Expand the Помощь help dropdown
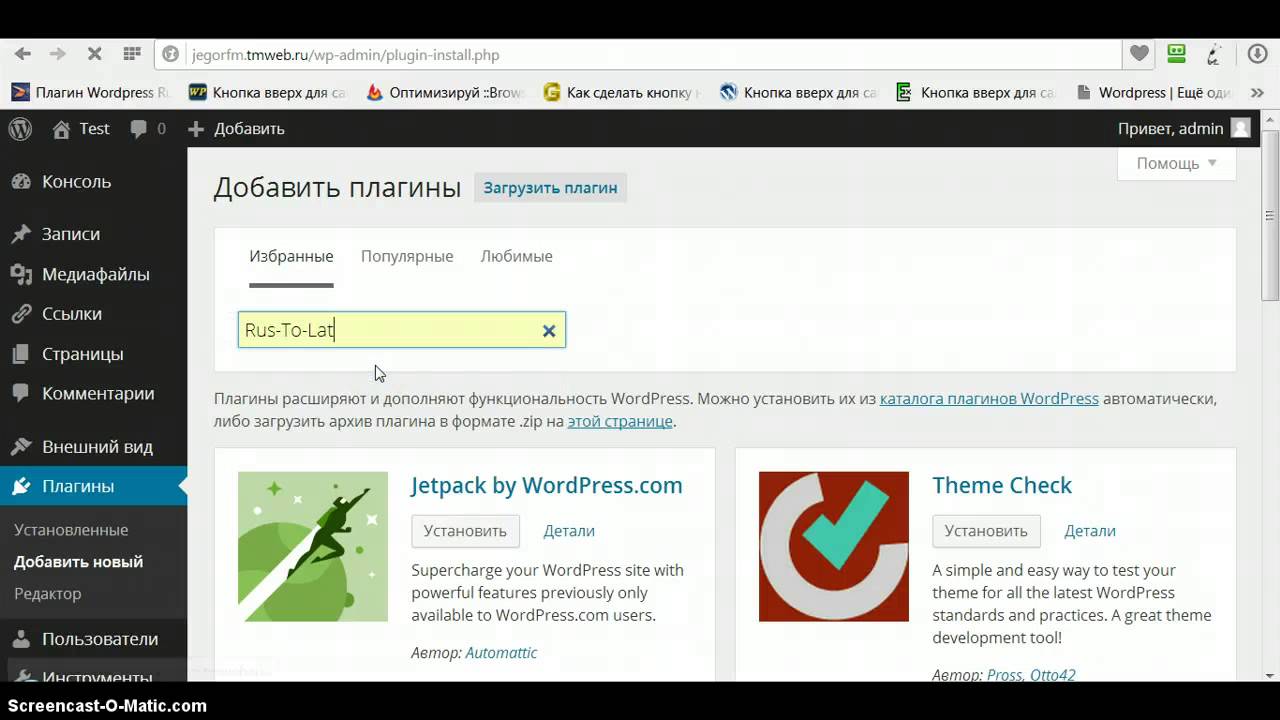 tap(1176, 163)
